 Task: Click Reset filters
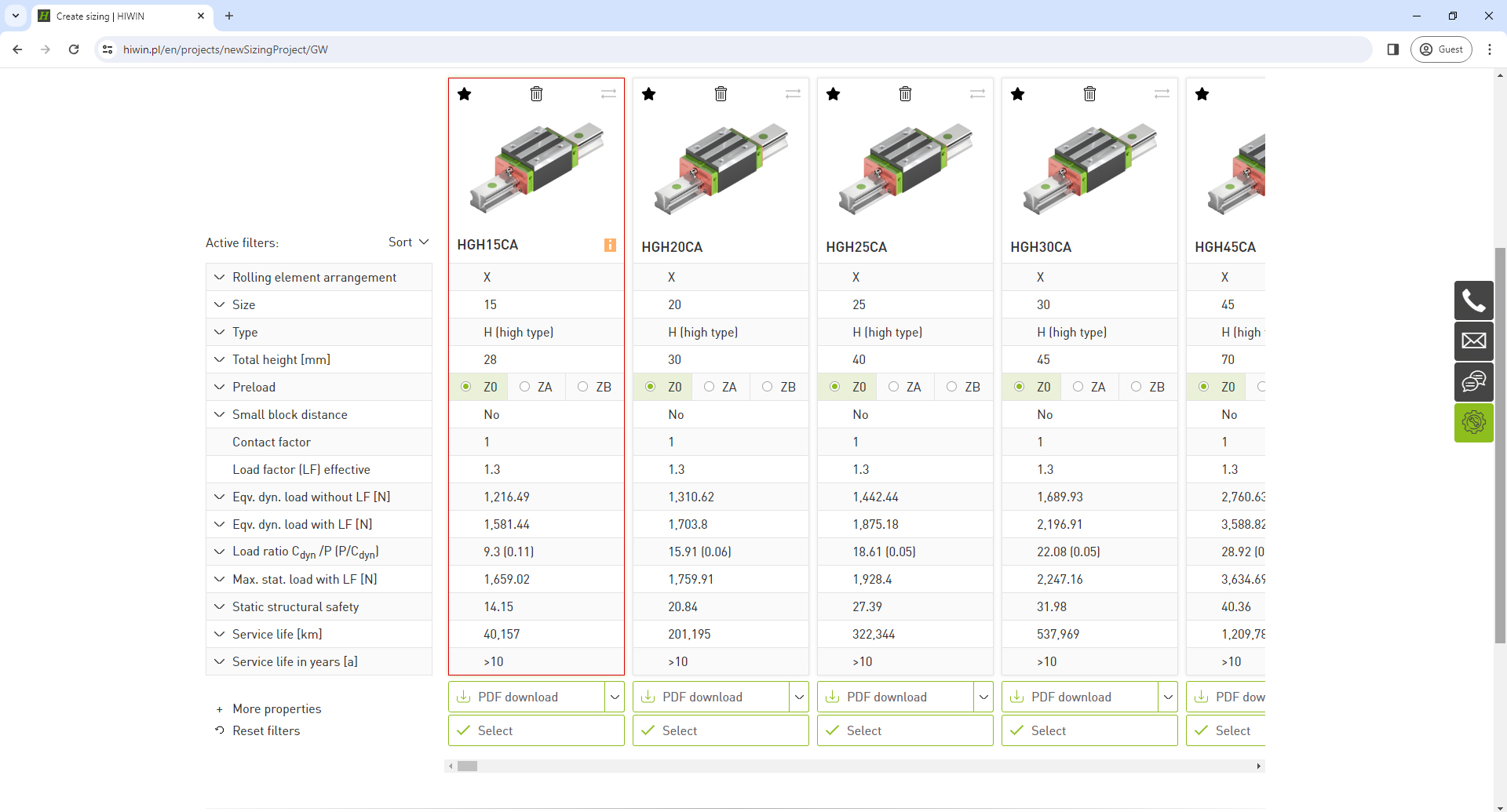[x=258, y=730]
